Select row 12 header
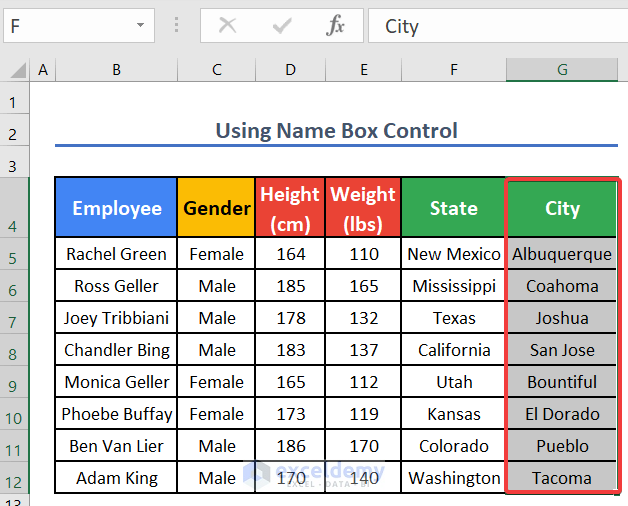This screenshot has width=628, height=506. (x=14, y=478)
